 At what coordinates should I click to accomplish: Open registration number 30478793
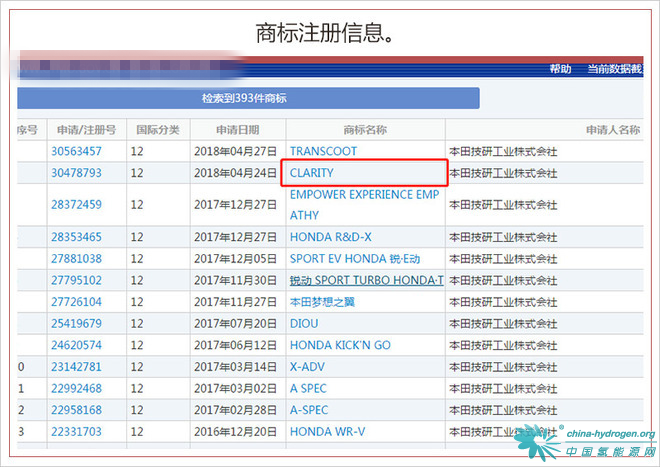pos(76,173)
